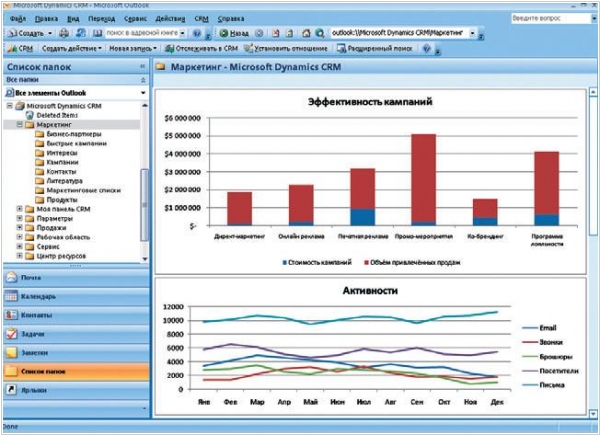Click the Send/Receive sync icon
Screen dimensions: 600x435
(x=80, y=33)
